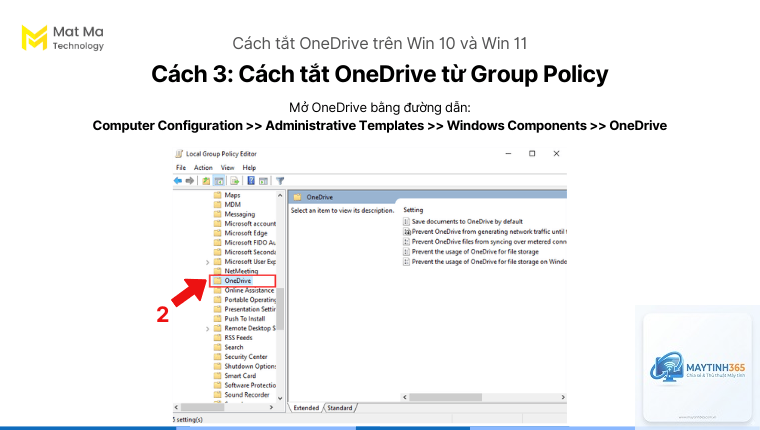The width and height of the screenshot is (760, 430).
Task: Select the Software Protection tree item
Action: click(x=250, y=385)
